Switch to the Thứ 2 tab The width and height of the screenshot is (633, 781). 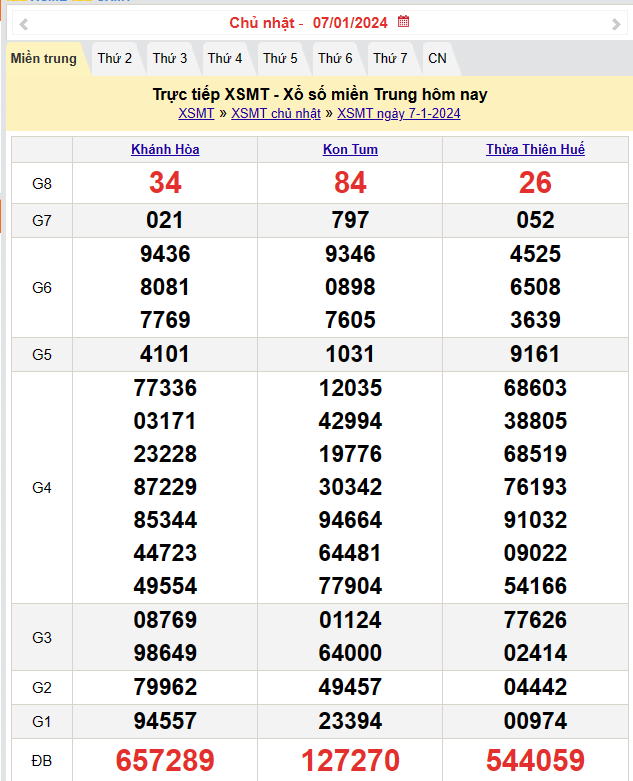[x=115, y=59]
